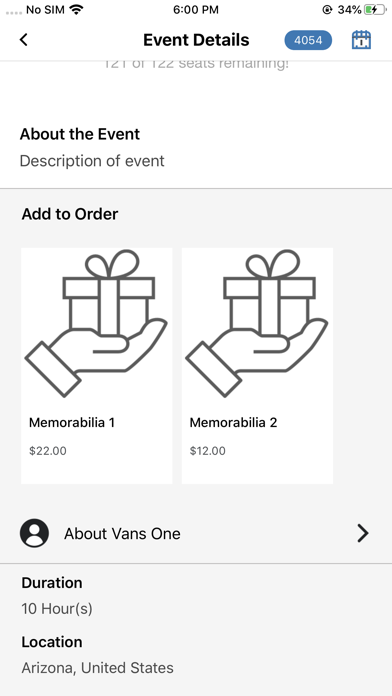Tap the rotation lock status icon
392x696 pixels.
[x=327, y=10]
